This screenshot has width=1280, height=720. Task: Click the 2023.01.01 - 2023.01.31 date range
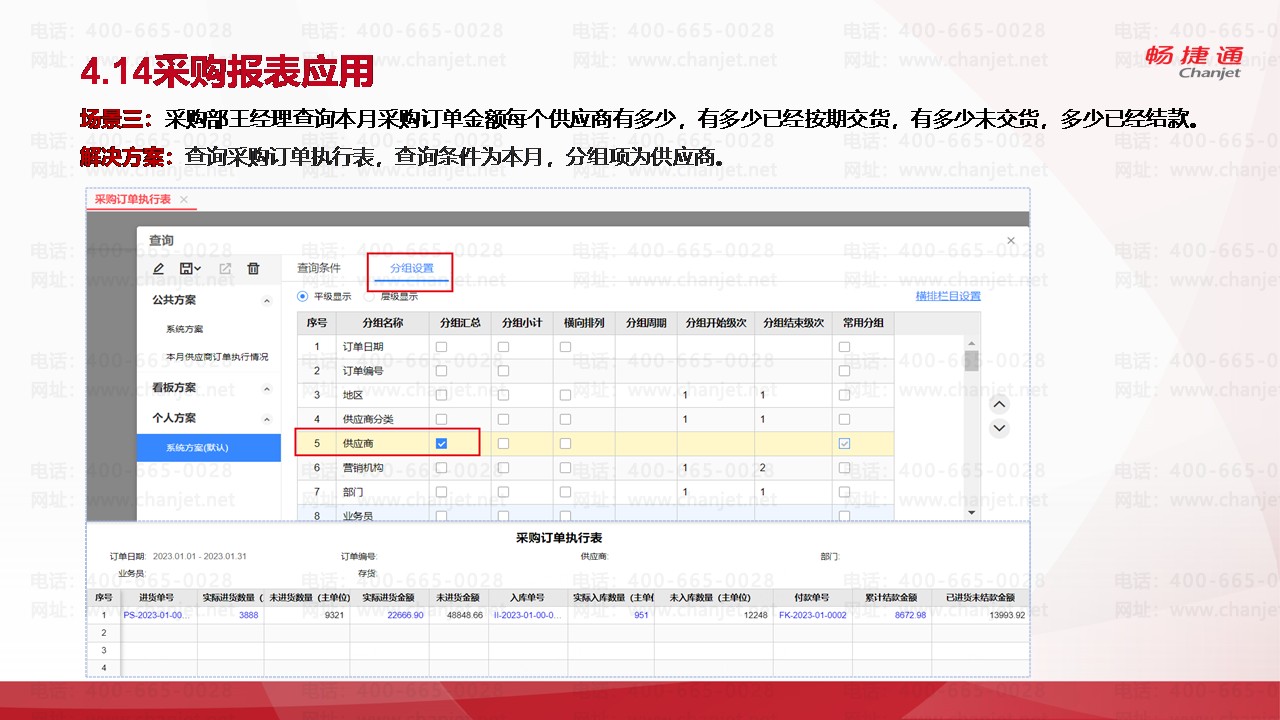pyautogui.click(x=200, y=556)
